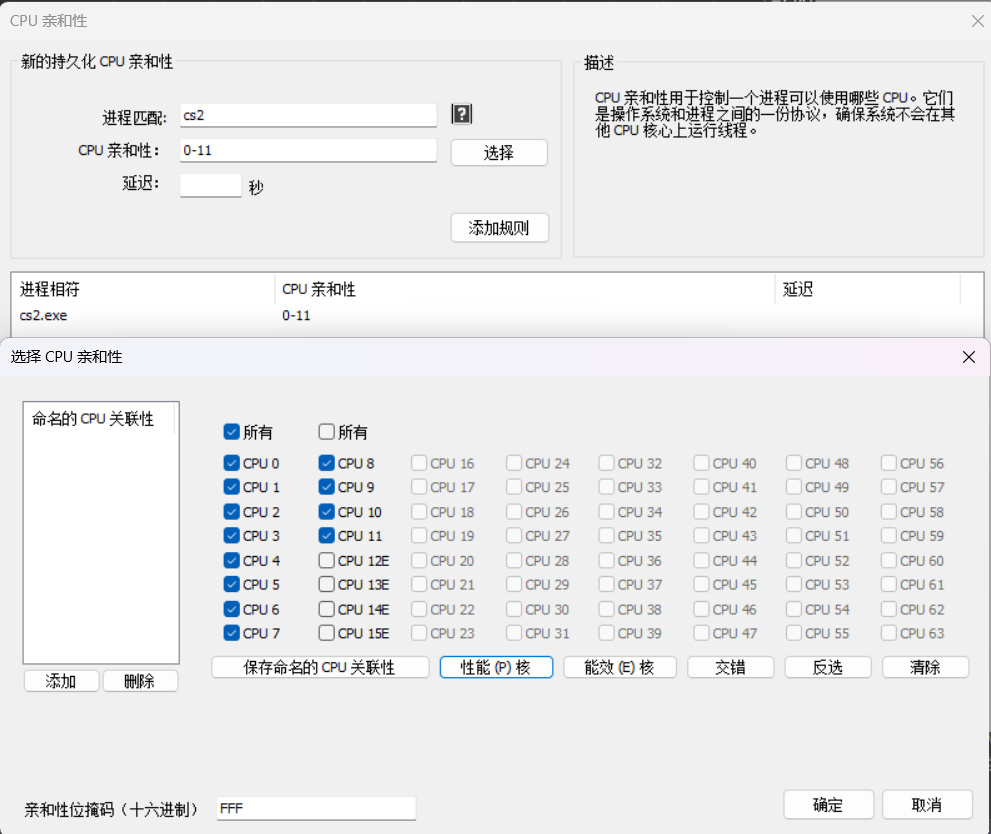Toggle CPU 2 checkbox
Image resolution: width=991 pixels, height=834 pixels.
[x=231, y=512]
